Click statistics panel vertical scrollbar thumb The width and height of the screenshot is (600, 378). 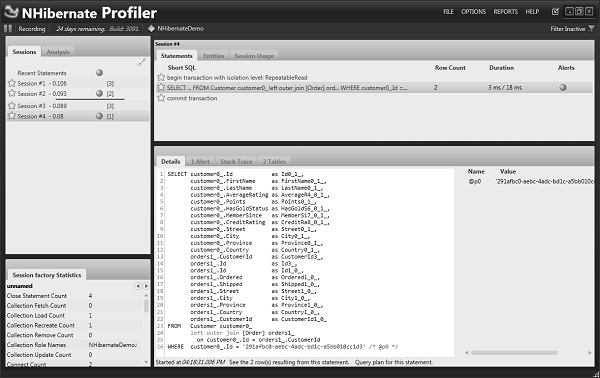[x=146, y=306]
